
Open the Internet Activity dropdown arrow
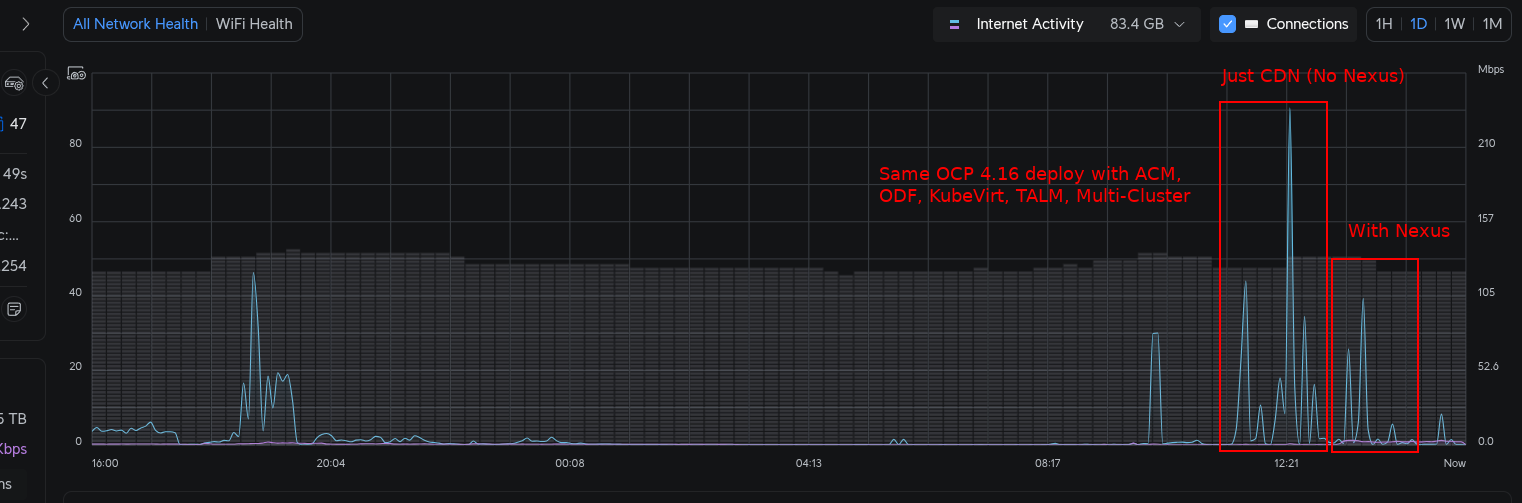1180,24
